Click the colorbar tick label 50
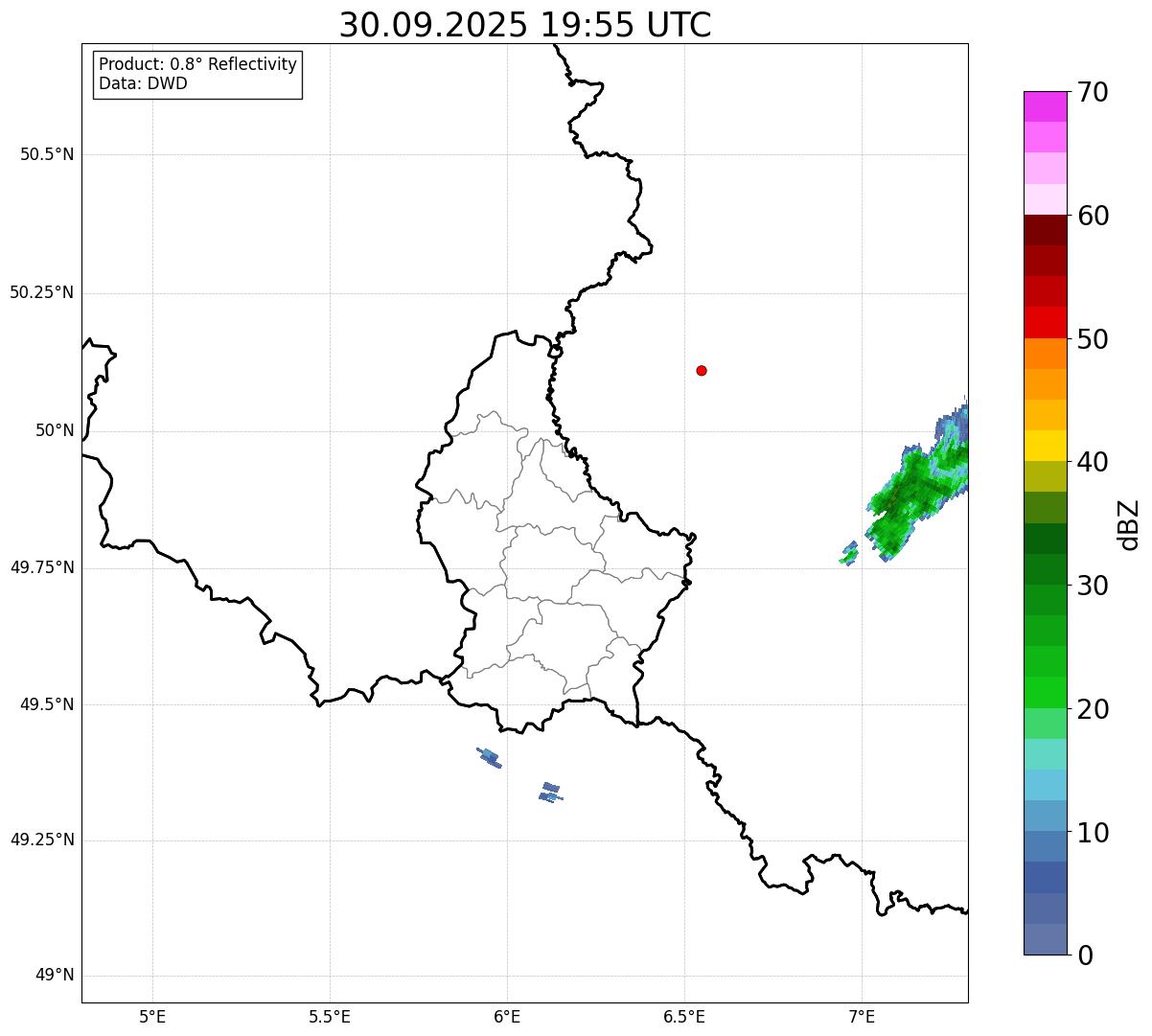The height and width of the screenshot is (1036, 1152). pyautogui.click(x=1093, y=339)
